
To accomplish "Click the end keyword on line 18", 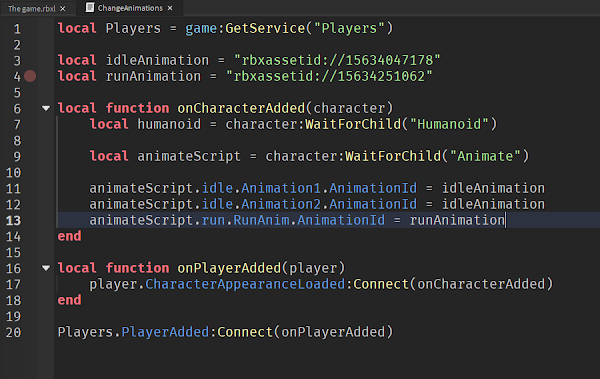I will click(69, 300).
